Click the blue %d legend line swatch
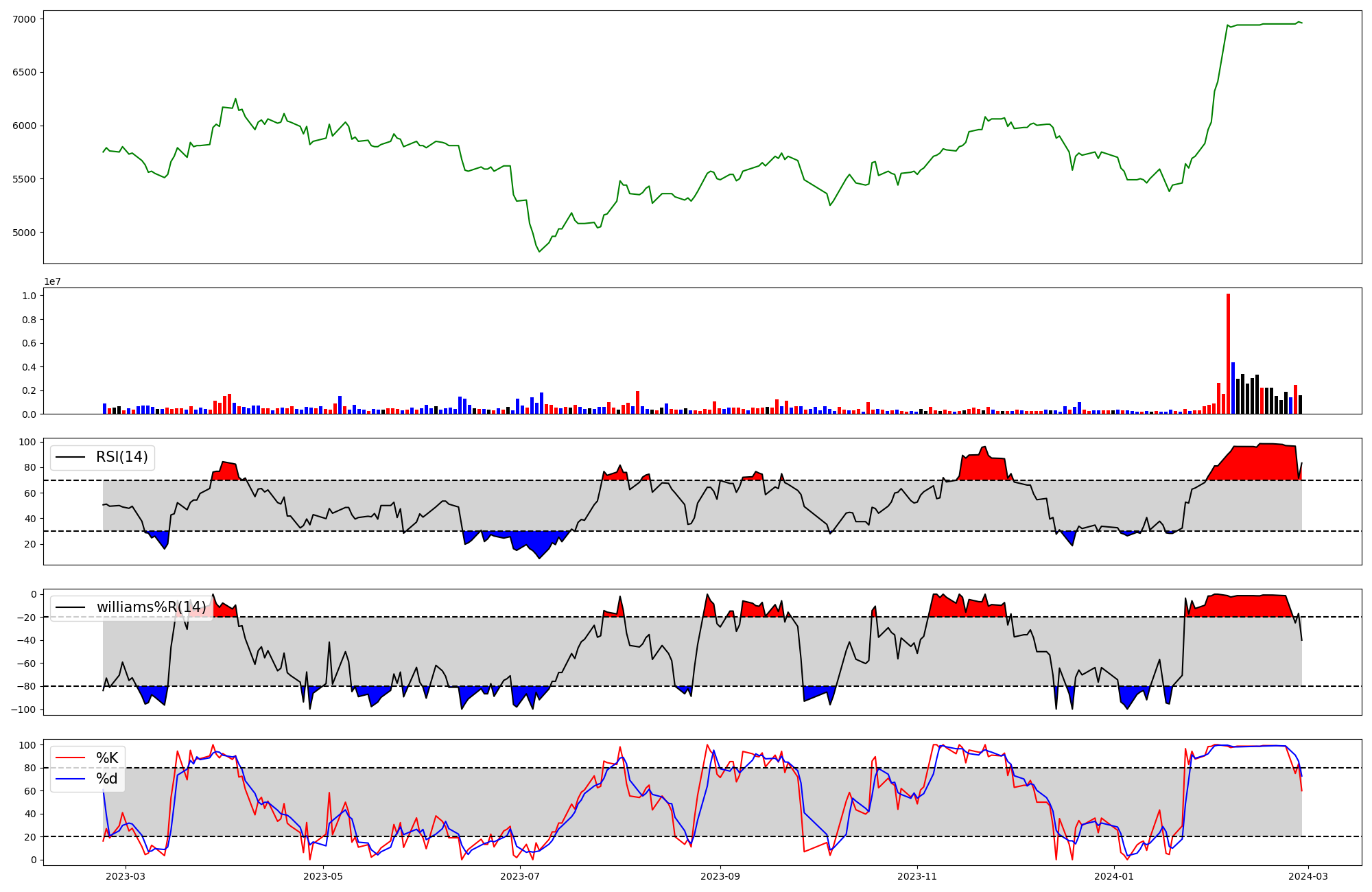 70,779
